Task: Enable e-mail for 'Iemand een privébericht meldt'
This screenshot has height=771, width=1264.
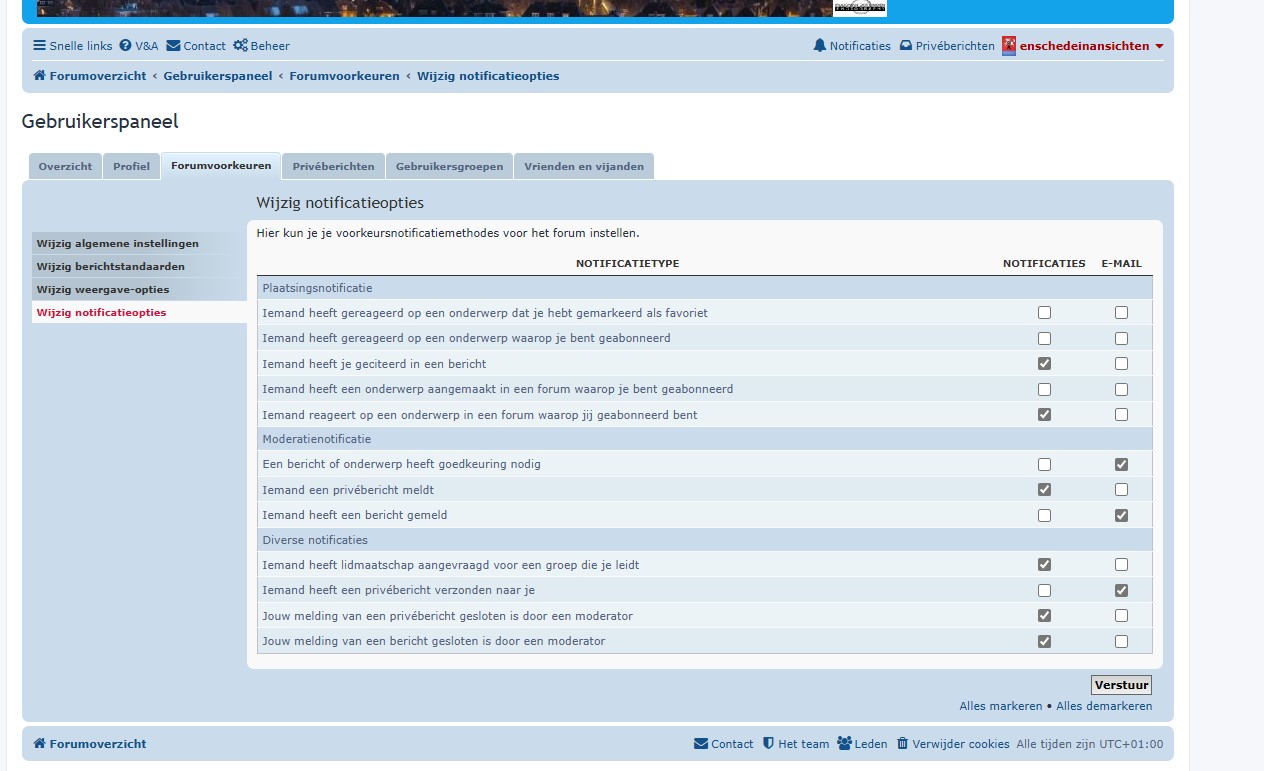Action: [x=1121, y=490]
